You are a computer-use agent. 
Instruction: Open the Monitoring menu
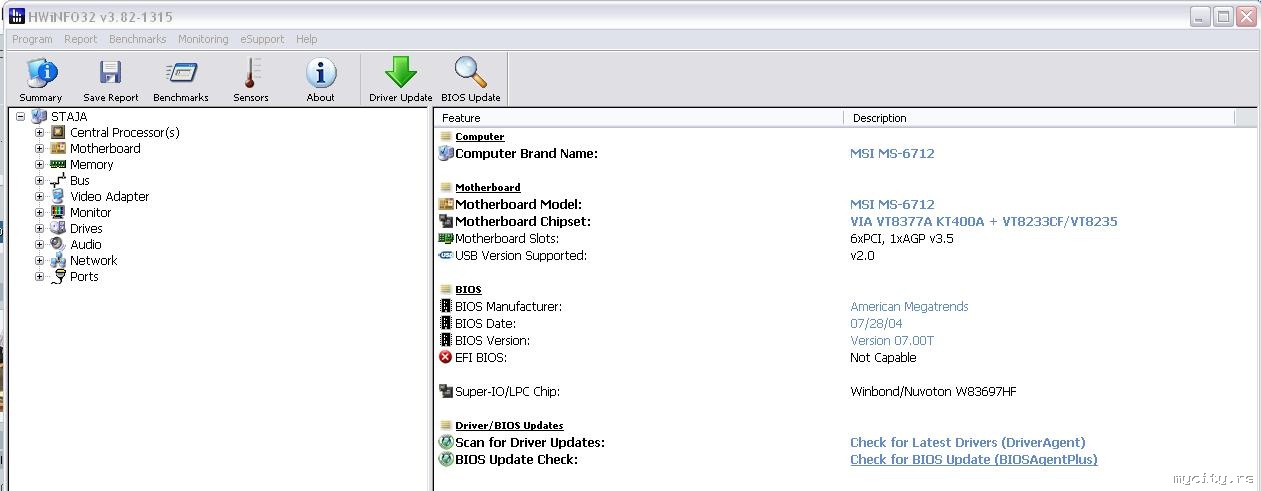[203, 39]
